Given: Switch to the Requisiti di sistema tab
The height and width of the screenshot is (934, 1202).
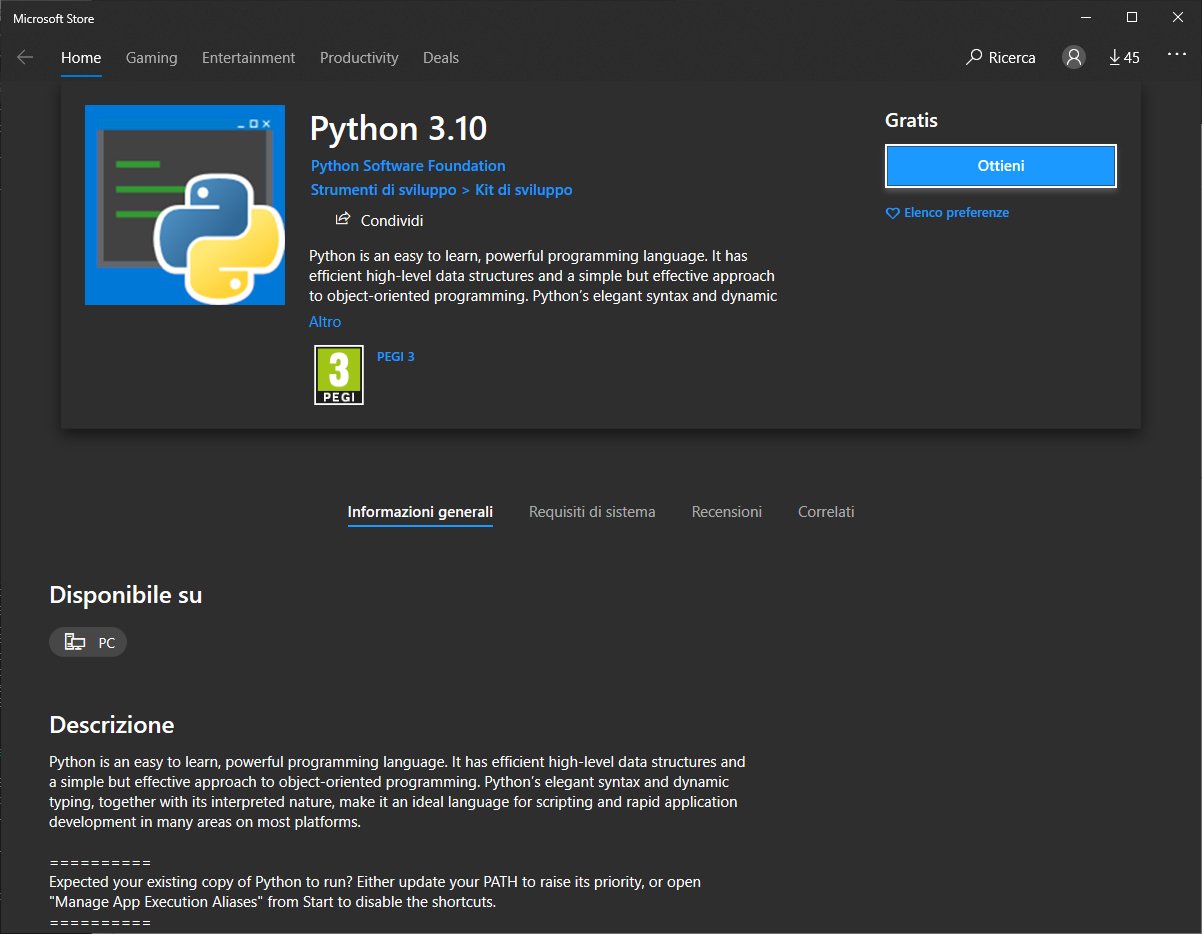Looking at the screenshot, I should 592,511.
